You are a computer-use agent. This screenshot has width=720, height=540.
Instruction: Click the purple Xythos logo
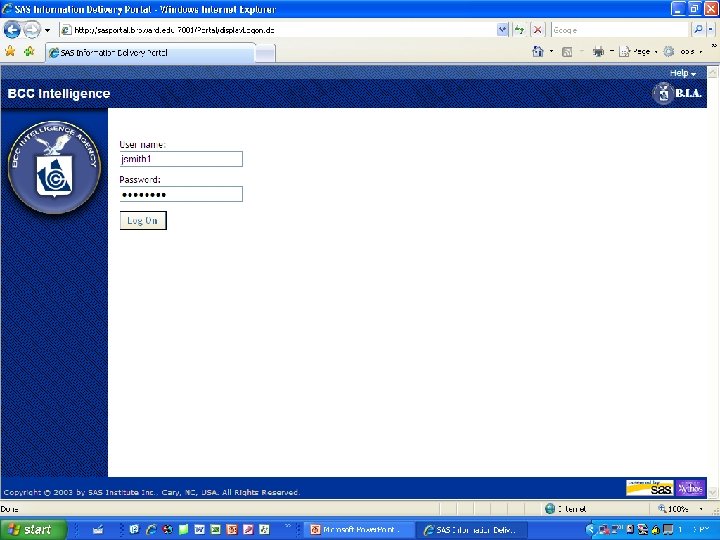690,488
